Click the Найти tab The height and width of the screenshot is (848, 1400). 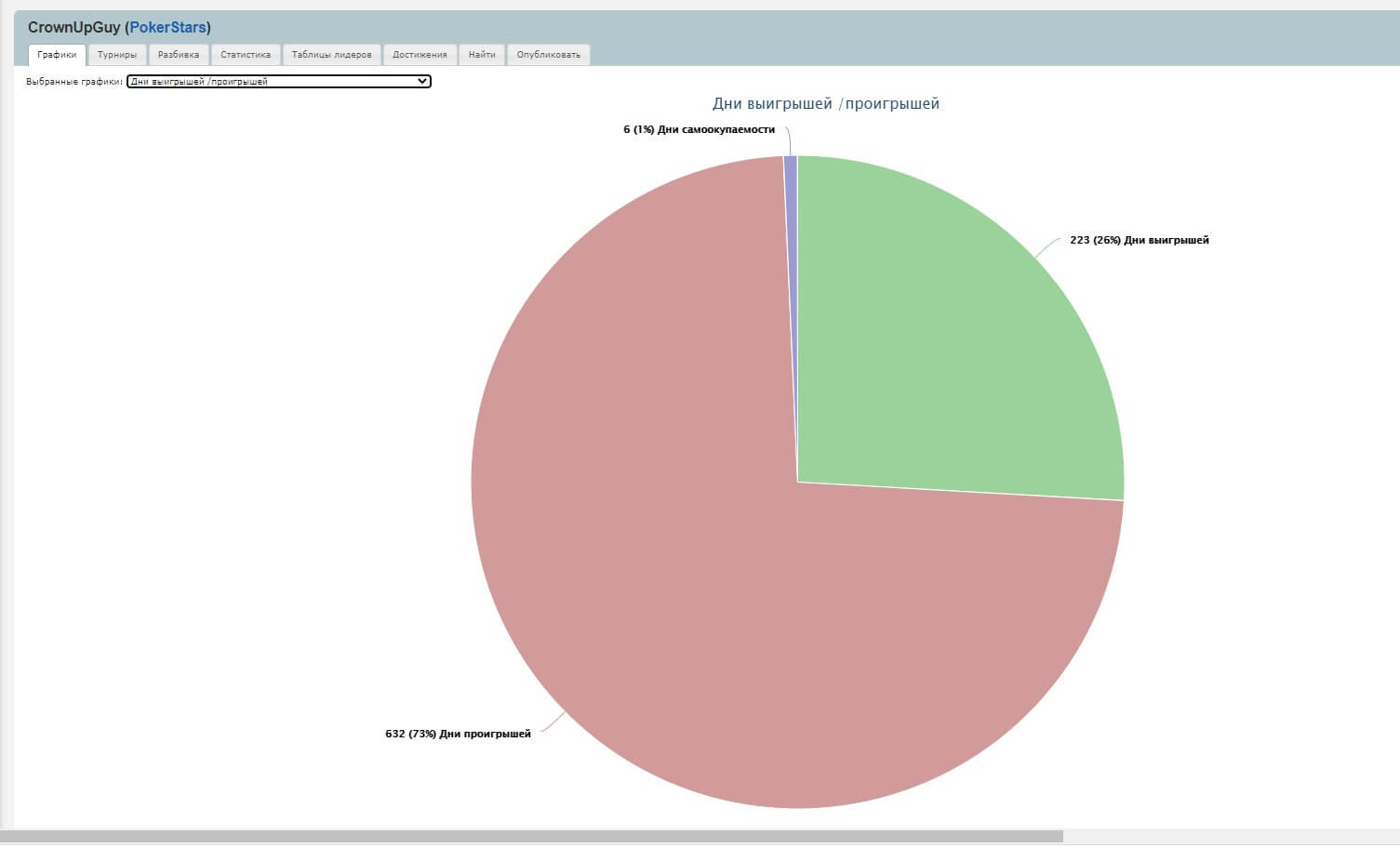(x=482, y=55)
